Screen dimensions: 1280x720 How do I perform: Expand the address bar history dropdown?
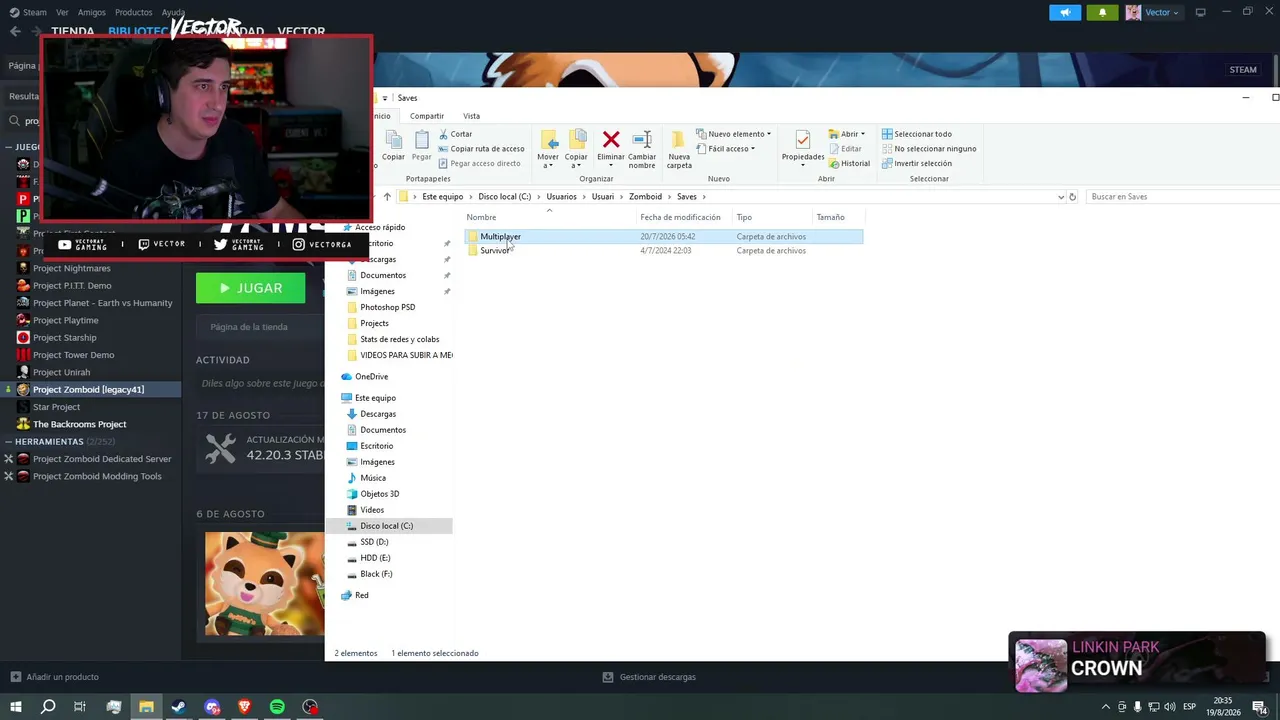pyautogui.click(x=1061, y=197)
